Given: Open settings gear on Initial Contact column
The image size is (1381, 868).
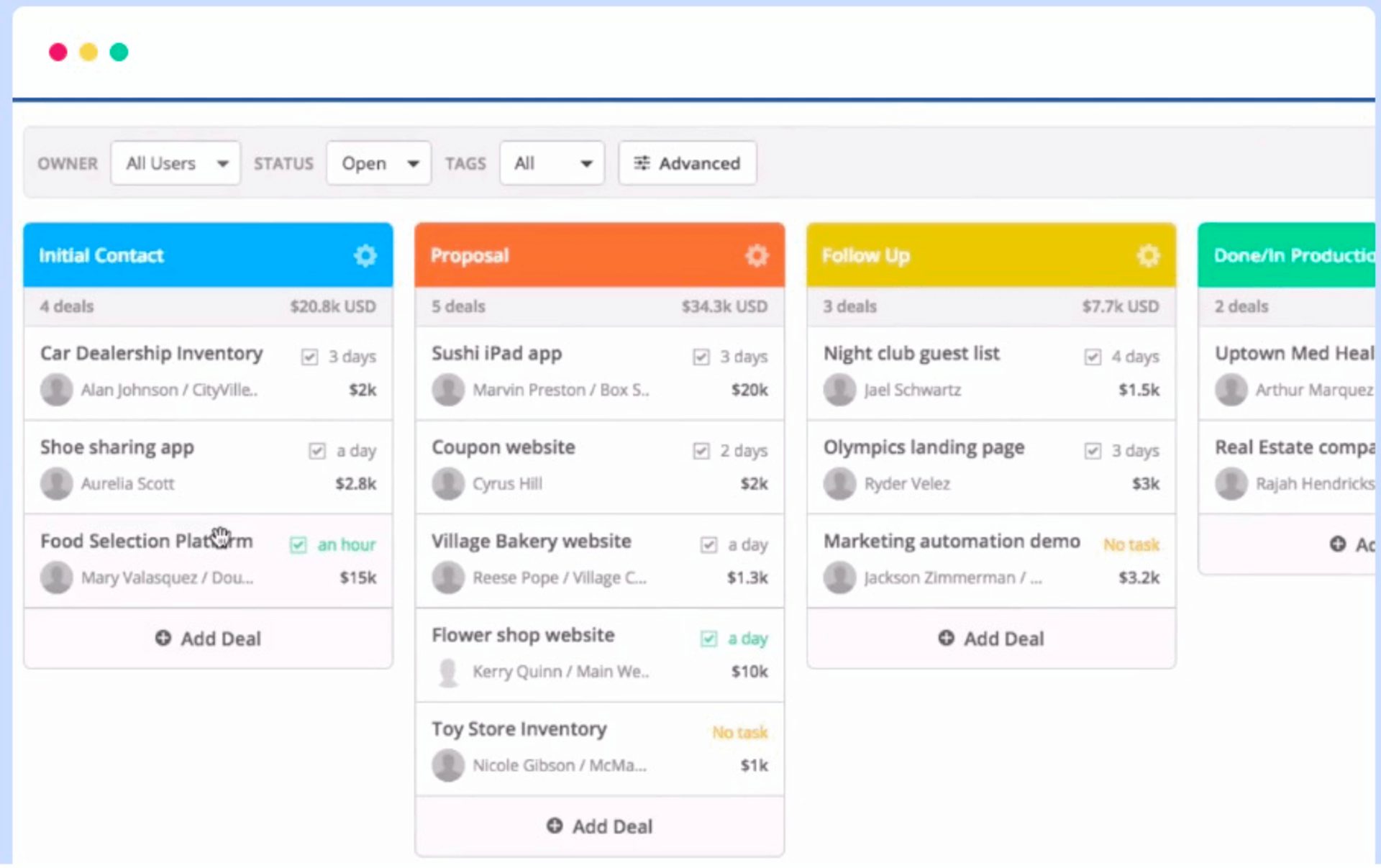Looking at the screenshot, I should pyautogui.click(x=365, y=255).
